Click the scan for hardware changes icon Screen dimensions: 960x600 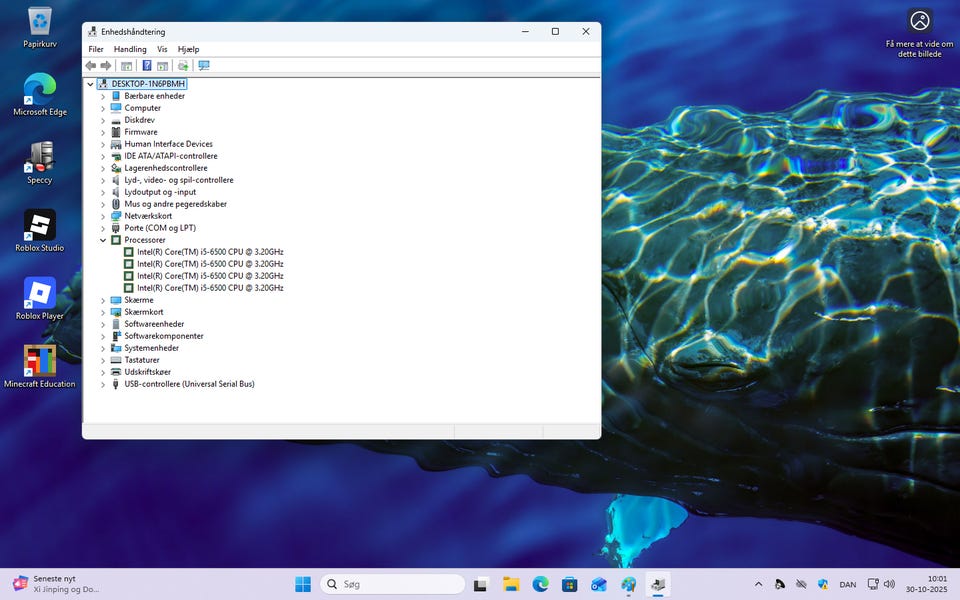pyautogui.click(x=204, y=66)
